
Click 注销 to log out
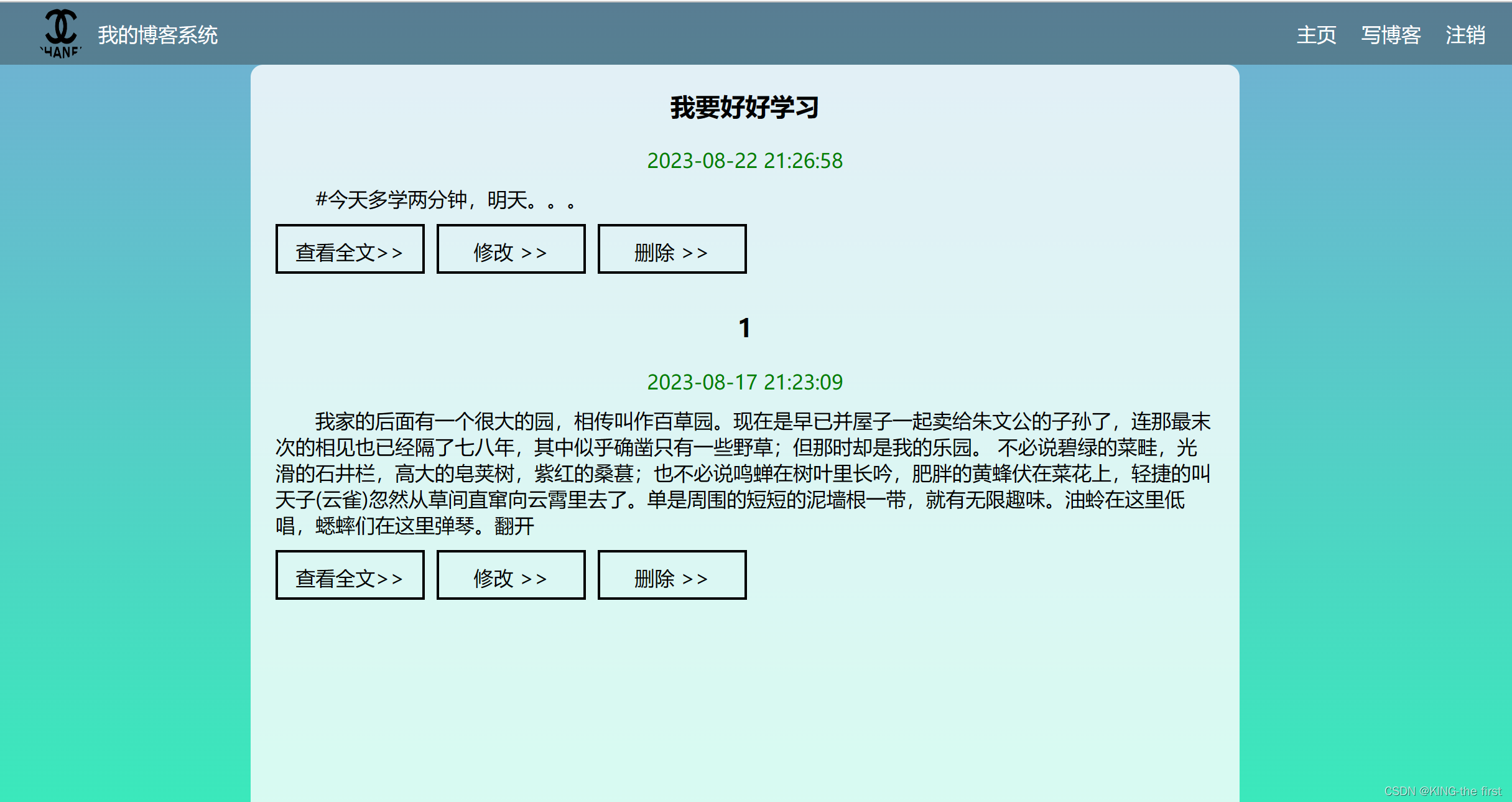point(1466,35)
